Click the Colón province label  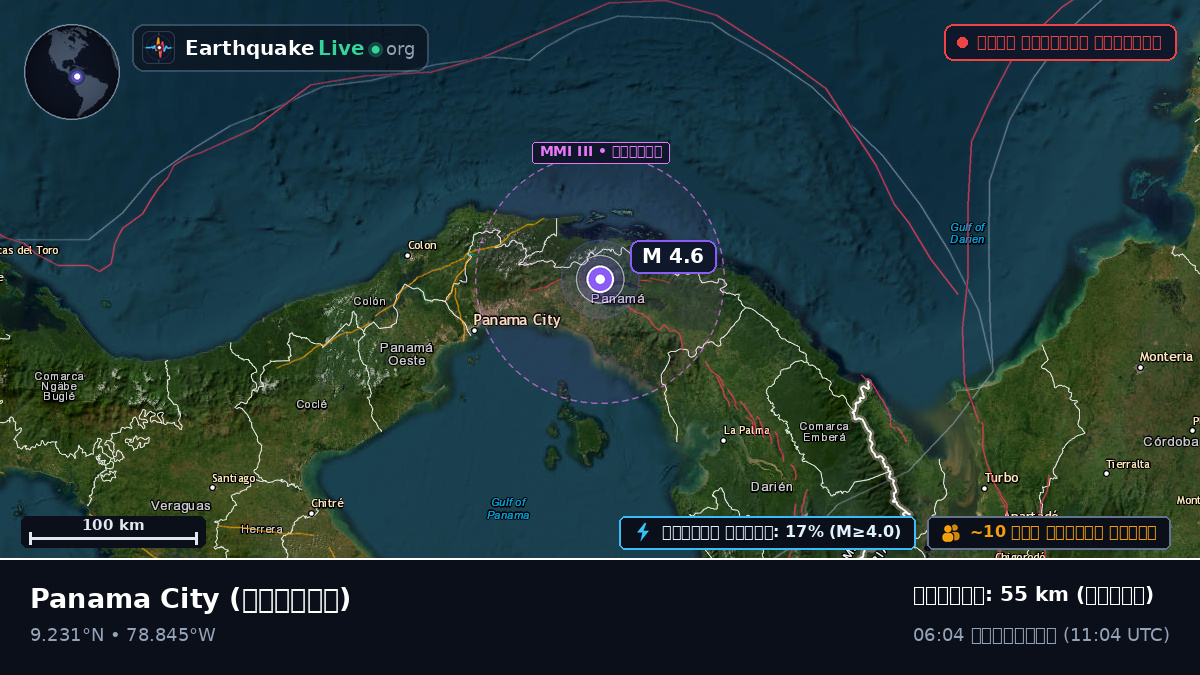pyautogui.click(x=370, y=301)
